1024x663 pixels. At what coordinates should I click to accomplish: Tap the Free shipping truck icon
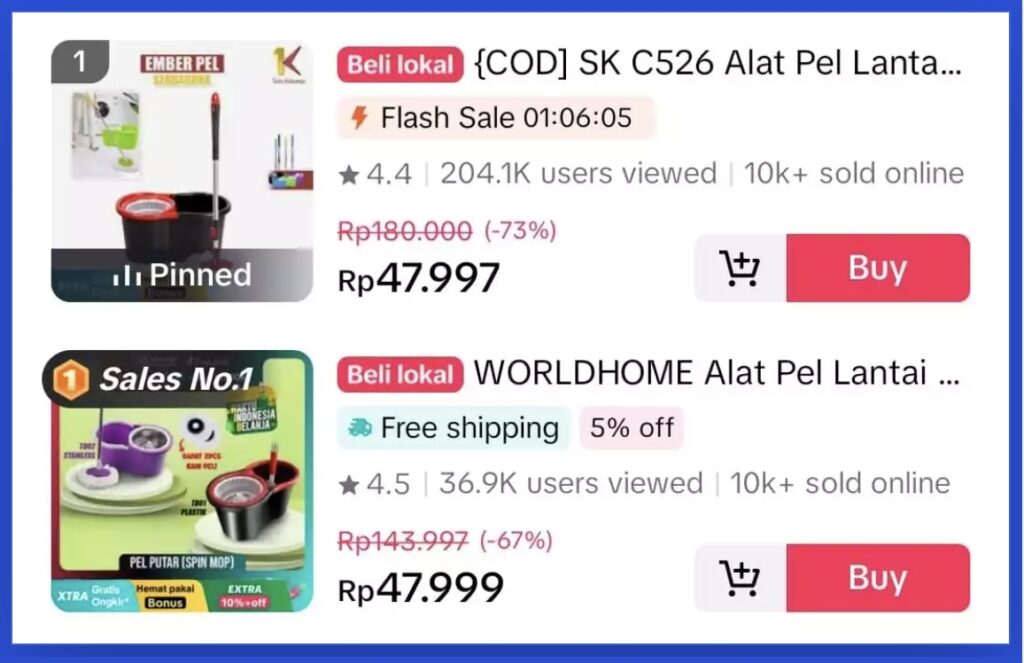pos(360,428)
